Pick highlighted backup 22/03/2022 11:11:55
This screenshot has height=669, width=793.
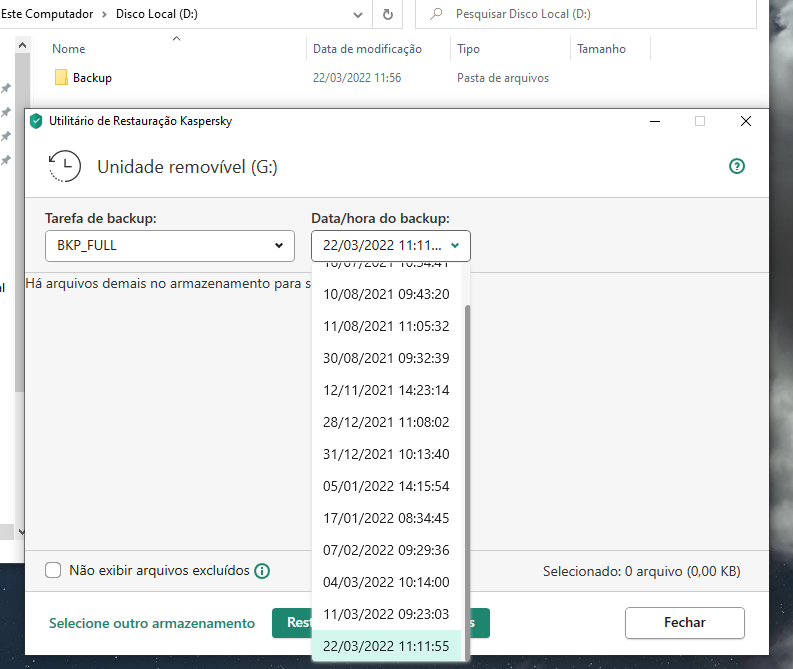click(386, 646)
